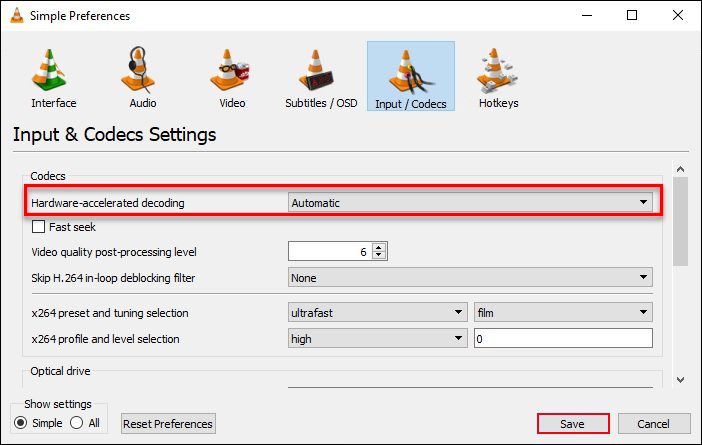The width and height of the screenshot is (702, 445).
Task: Click the Reset Preferences button
Action: [x=168, y=424]
